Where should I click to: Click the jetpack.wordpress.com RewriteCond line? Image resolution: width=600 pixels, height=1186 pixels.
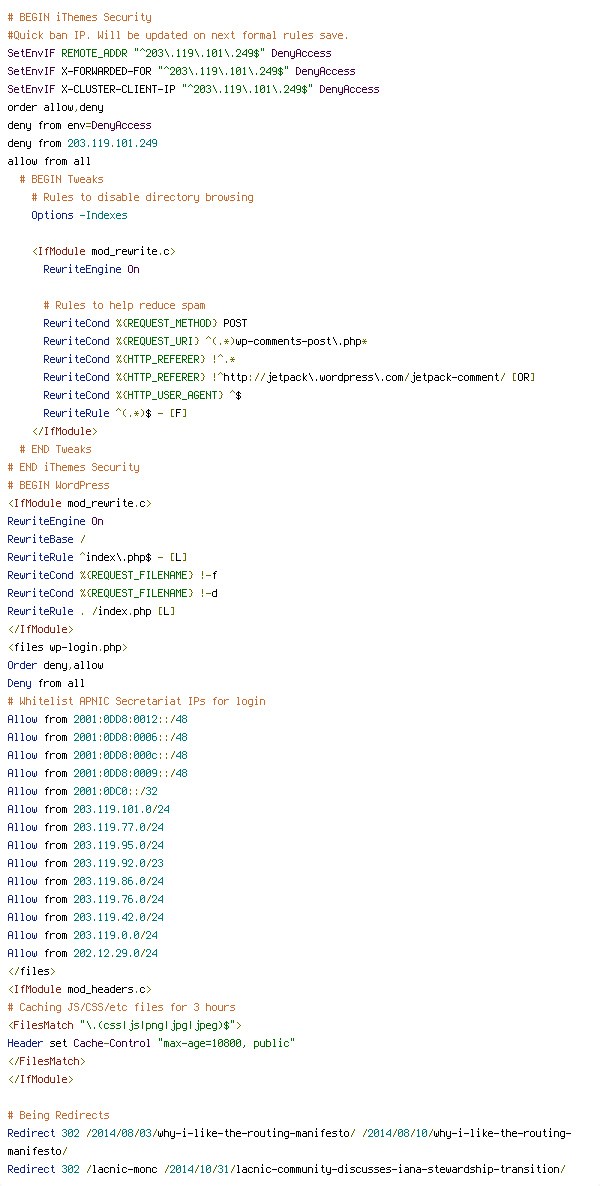pos(289,377)
